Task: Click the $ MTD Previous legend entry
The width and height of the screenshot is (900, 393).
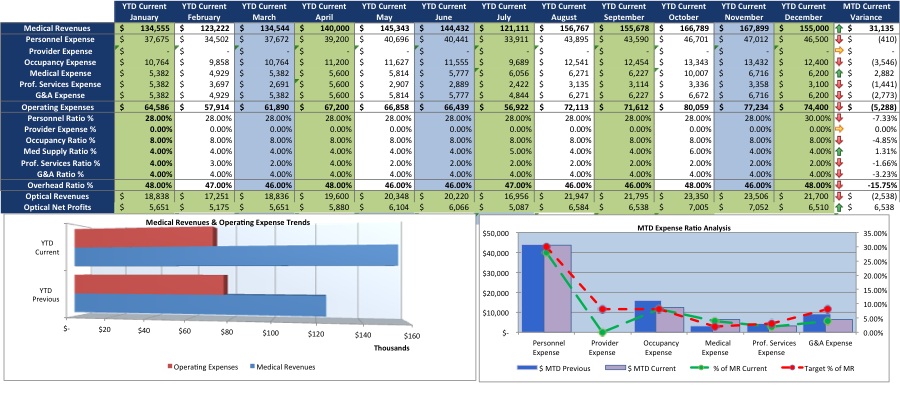Action: point(554,368)
